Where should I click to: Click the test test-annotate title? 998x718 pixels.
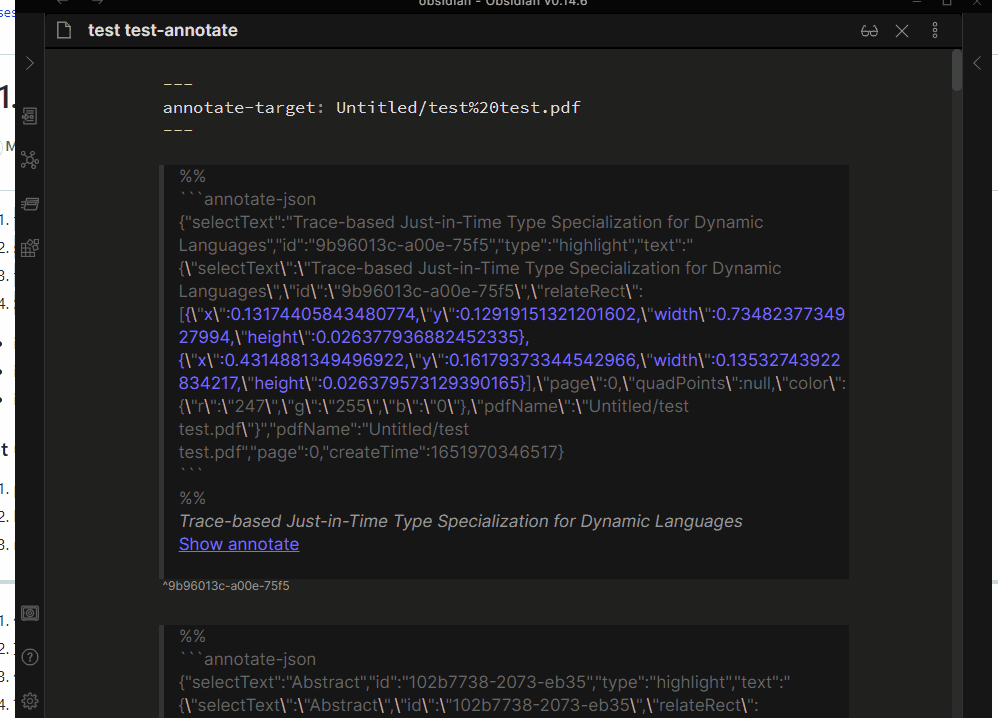point(163,30)
